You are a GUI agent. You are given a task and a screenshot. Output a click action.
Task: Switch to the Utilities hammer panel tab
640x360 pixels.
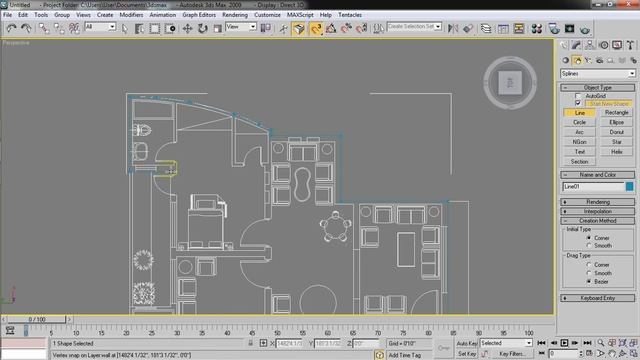[x=631, y=45]
